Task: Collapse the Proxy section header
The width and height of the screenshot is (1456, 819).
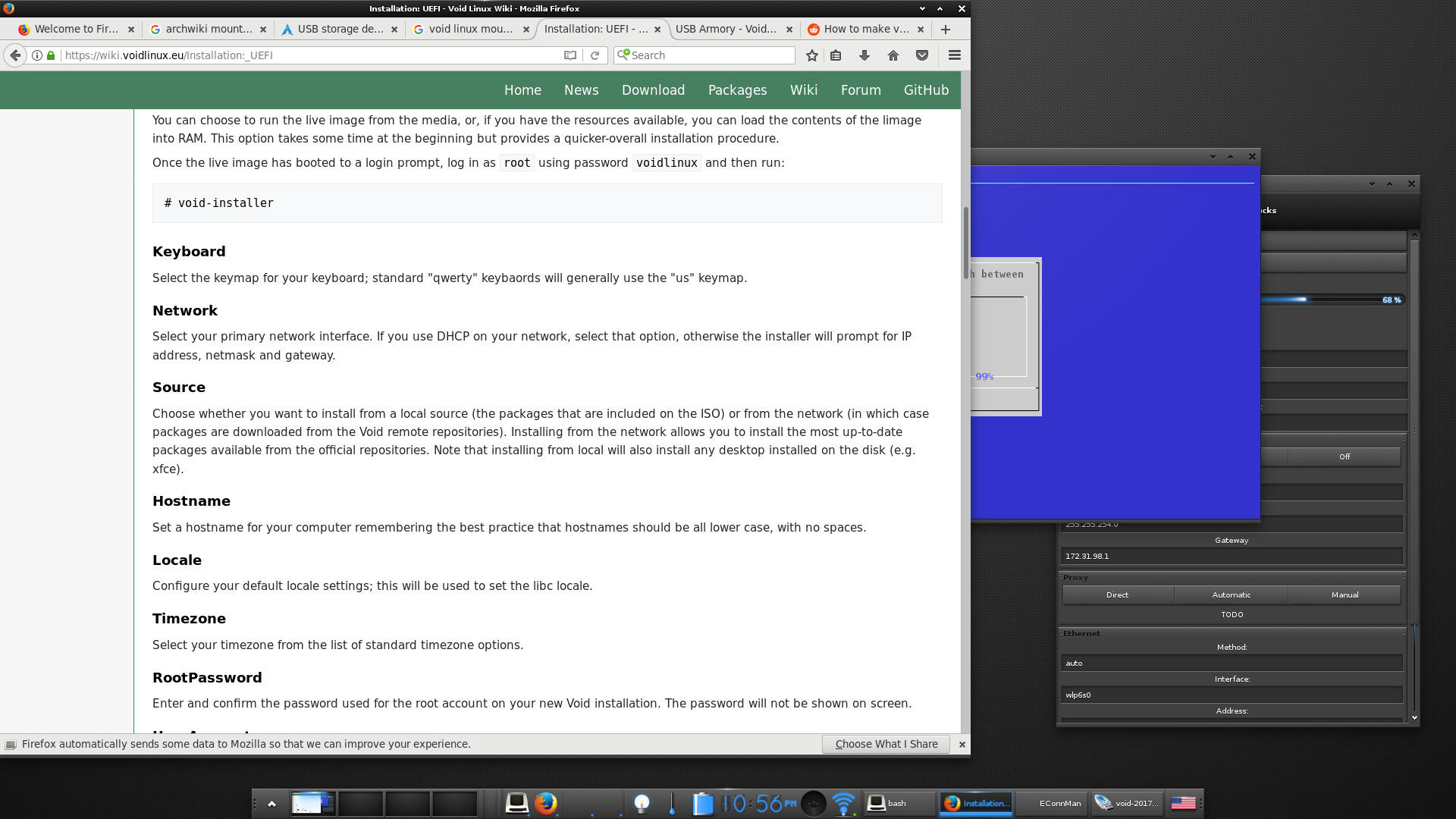Action: point(1232,578)
